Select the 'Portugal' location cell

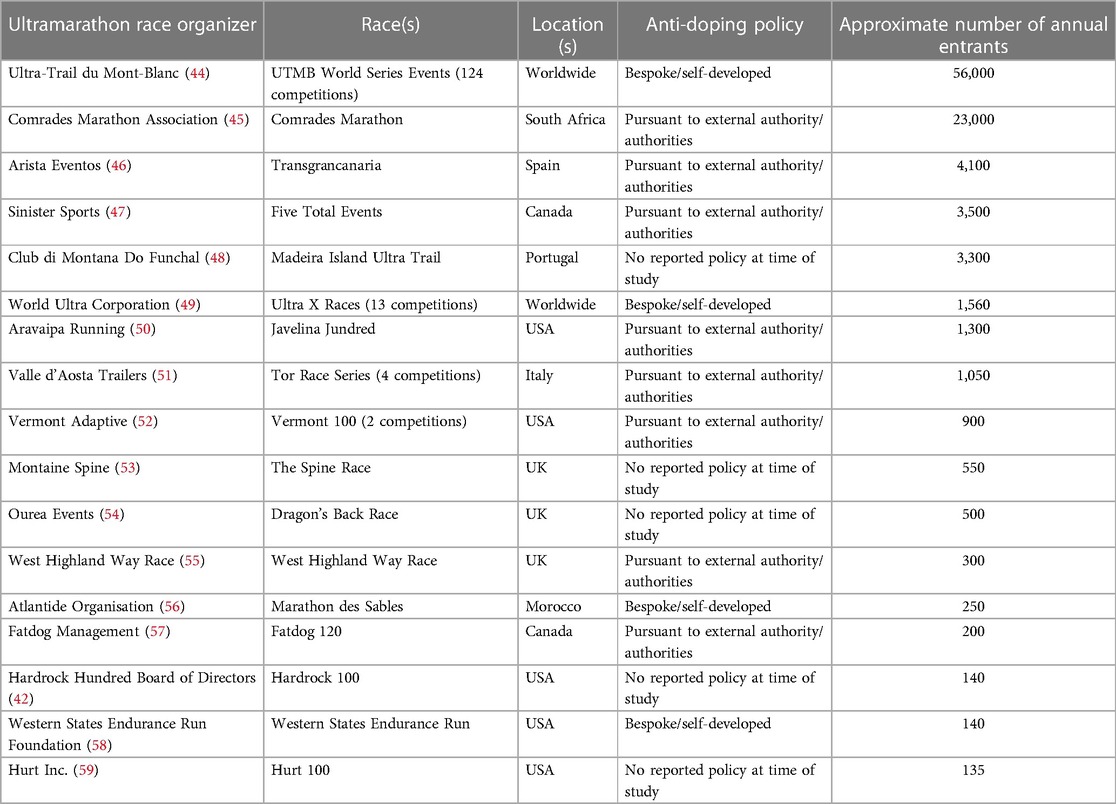(x=568, y=269)
